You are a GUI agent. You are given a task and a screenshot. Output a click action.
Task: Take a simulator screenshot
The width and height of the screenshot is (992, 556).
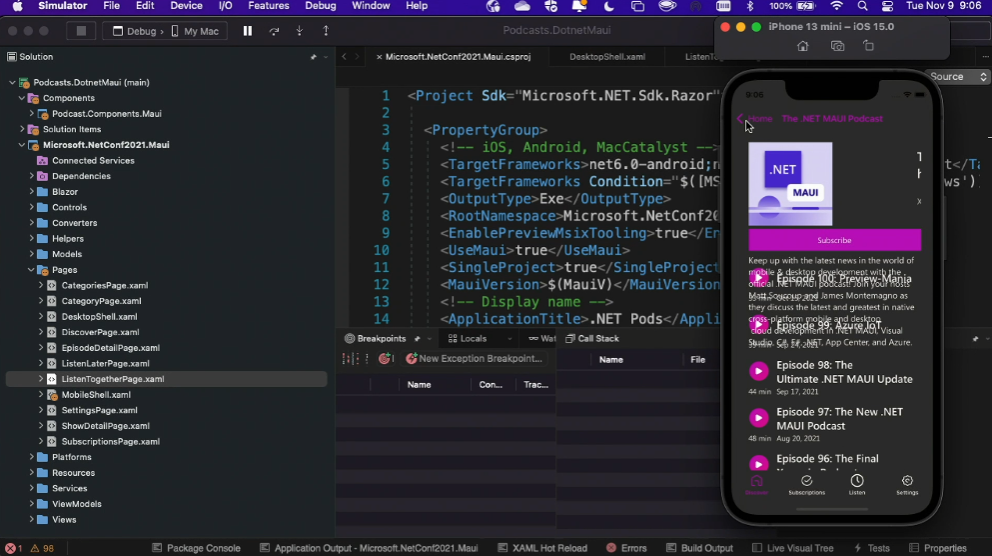click(x=838, y=46)
